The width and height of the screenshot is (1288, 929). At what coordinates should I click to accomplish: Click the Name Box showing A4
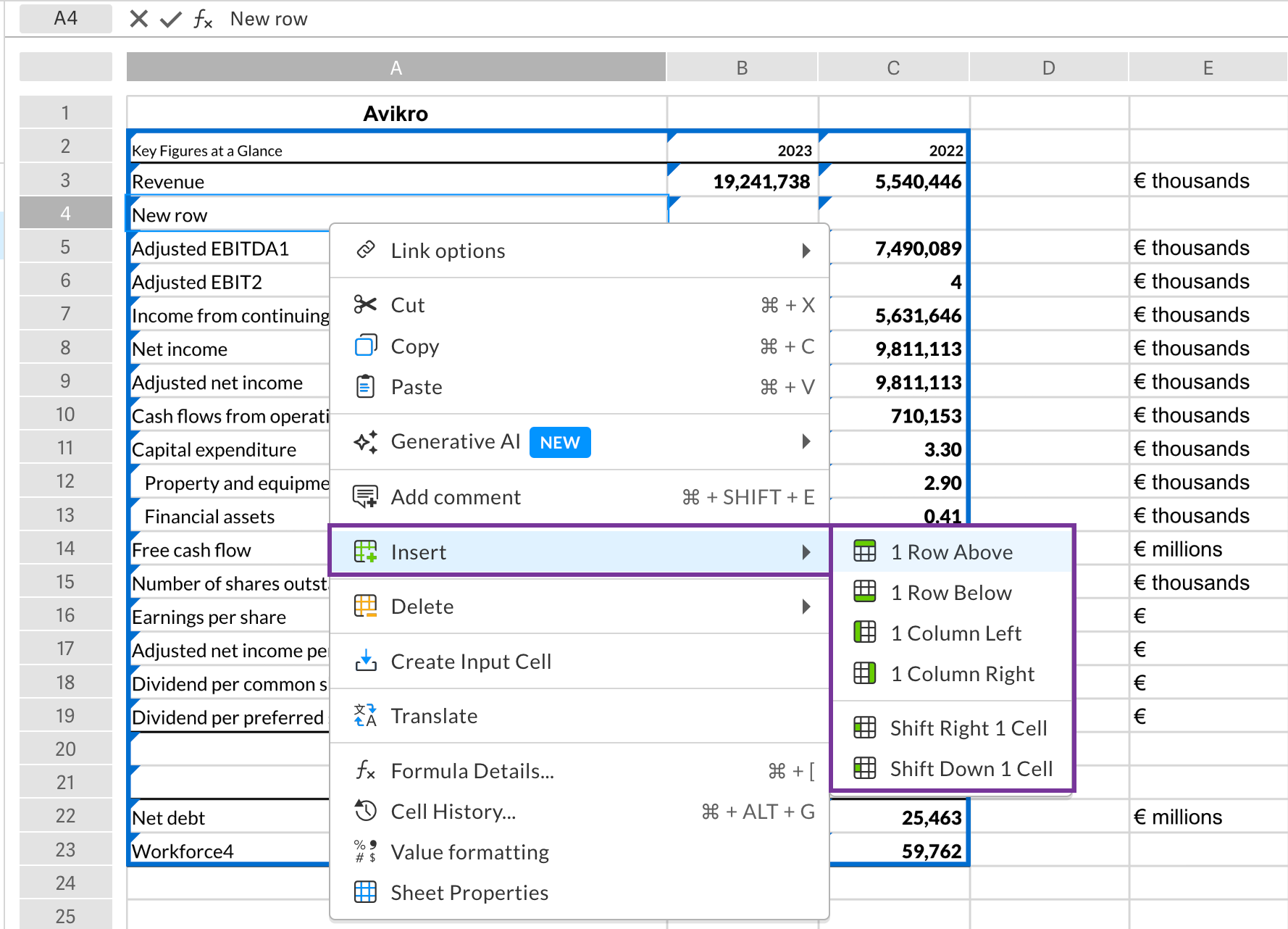[65, 19]
